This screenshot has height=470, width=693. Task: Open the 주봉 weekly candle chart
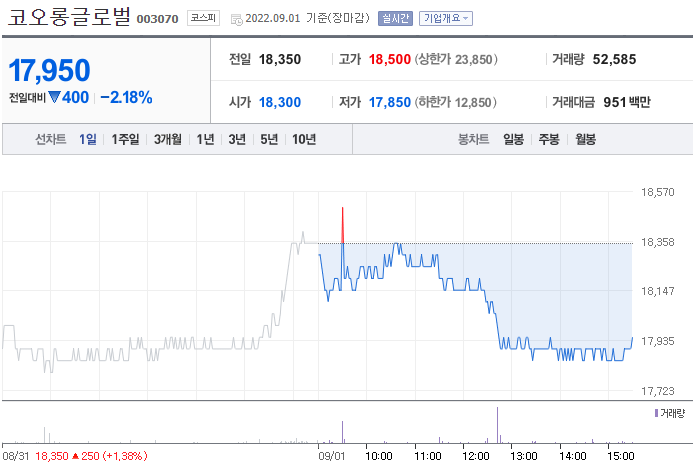pos(549,139)
